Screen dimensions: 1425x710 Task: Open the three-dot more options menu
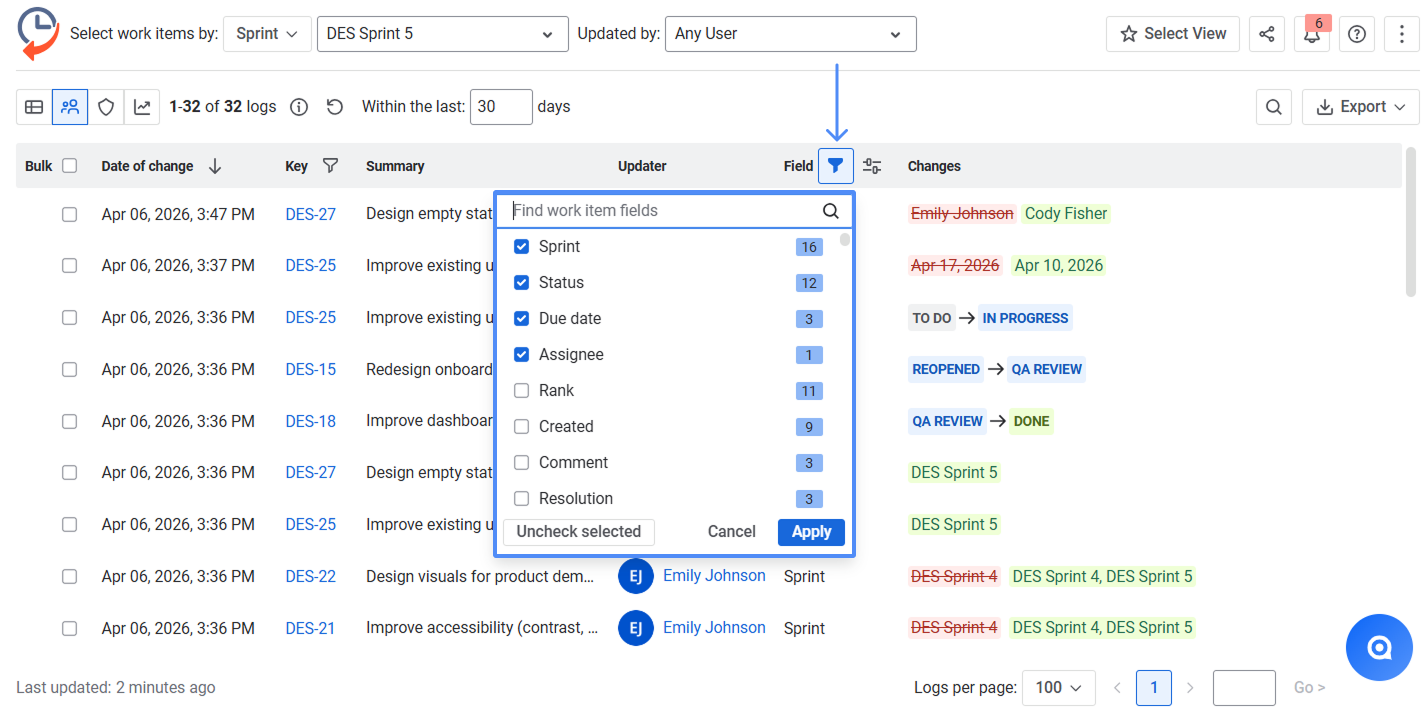(x=1402, y=34)
